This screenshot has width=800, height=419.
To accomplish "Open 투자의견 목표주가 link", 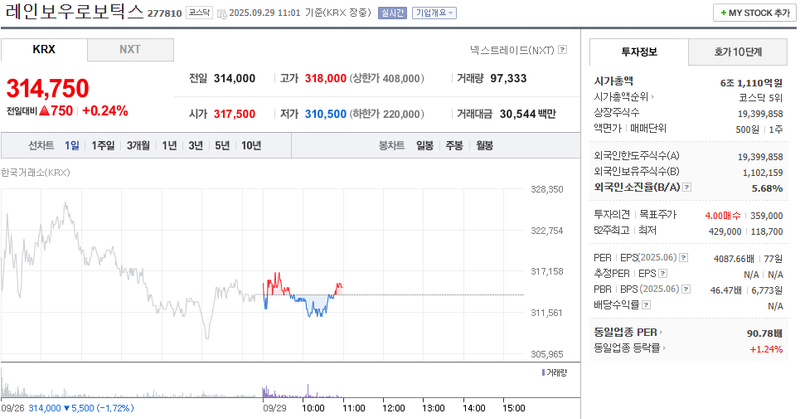I will click(x=635, y=215).
